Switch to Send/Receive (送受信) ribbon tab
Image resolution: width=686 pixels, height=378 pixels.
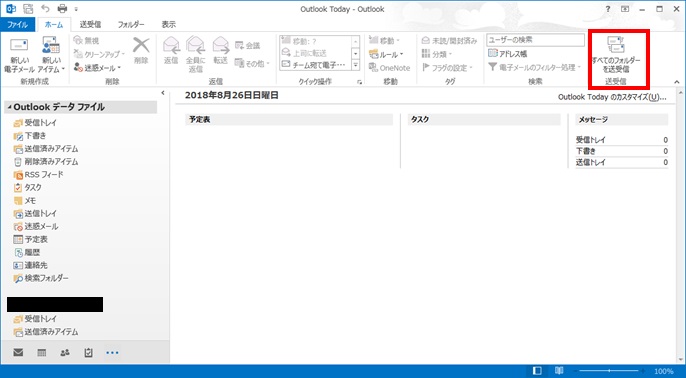point(90,24)
